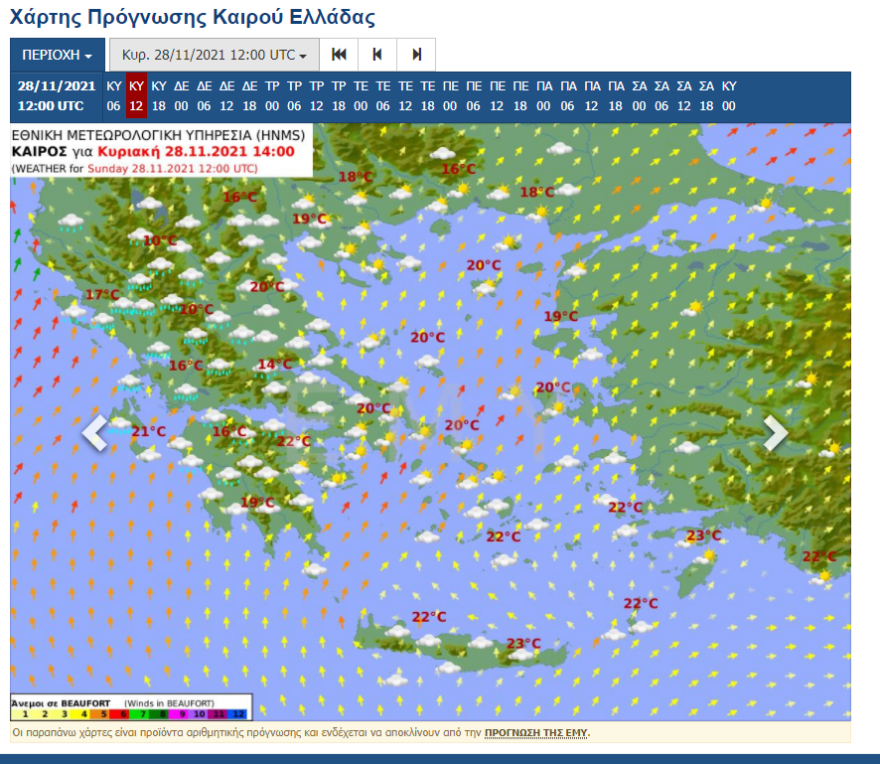Open the ΠΡΟΓΝΩΣΗ ΤΗΣ ΕΜΥ link

click(537, 733)
